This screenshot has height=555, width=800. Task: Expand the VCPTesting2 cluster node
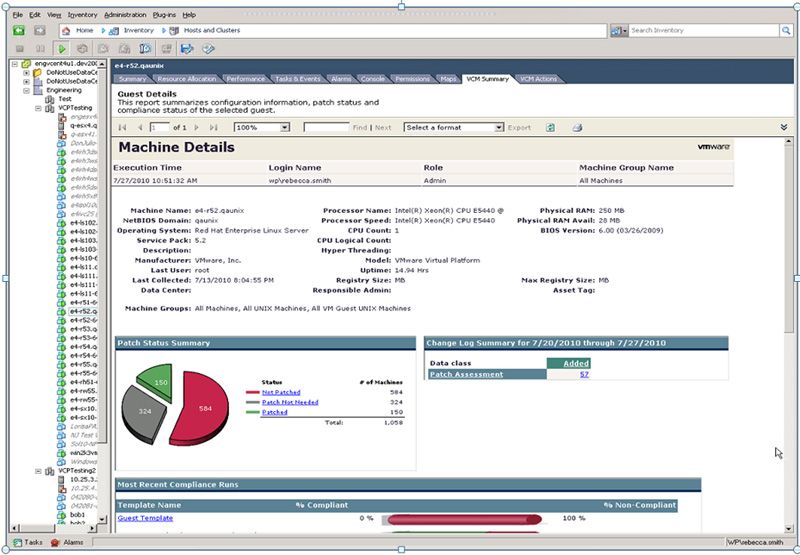[x=38, y=470]
